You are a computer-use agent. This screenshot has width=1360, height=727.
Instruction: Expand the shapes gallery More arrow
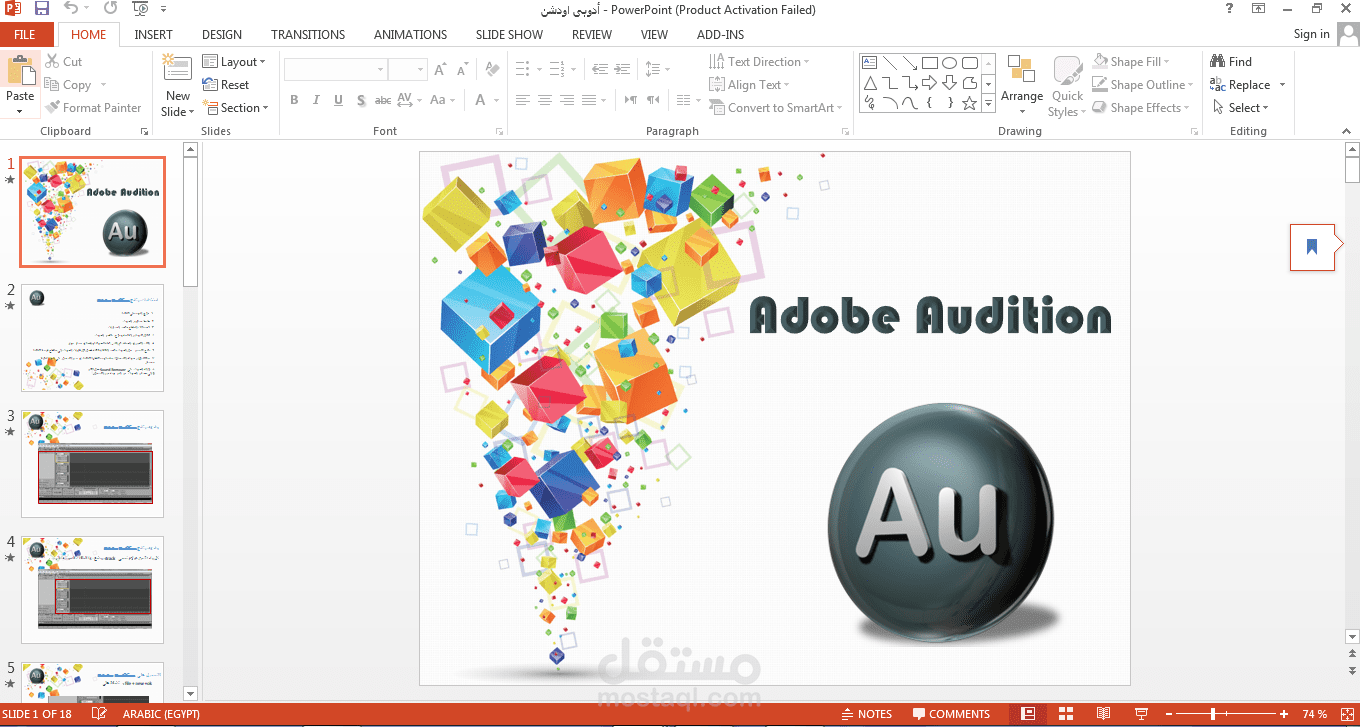point(989,103)
